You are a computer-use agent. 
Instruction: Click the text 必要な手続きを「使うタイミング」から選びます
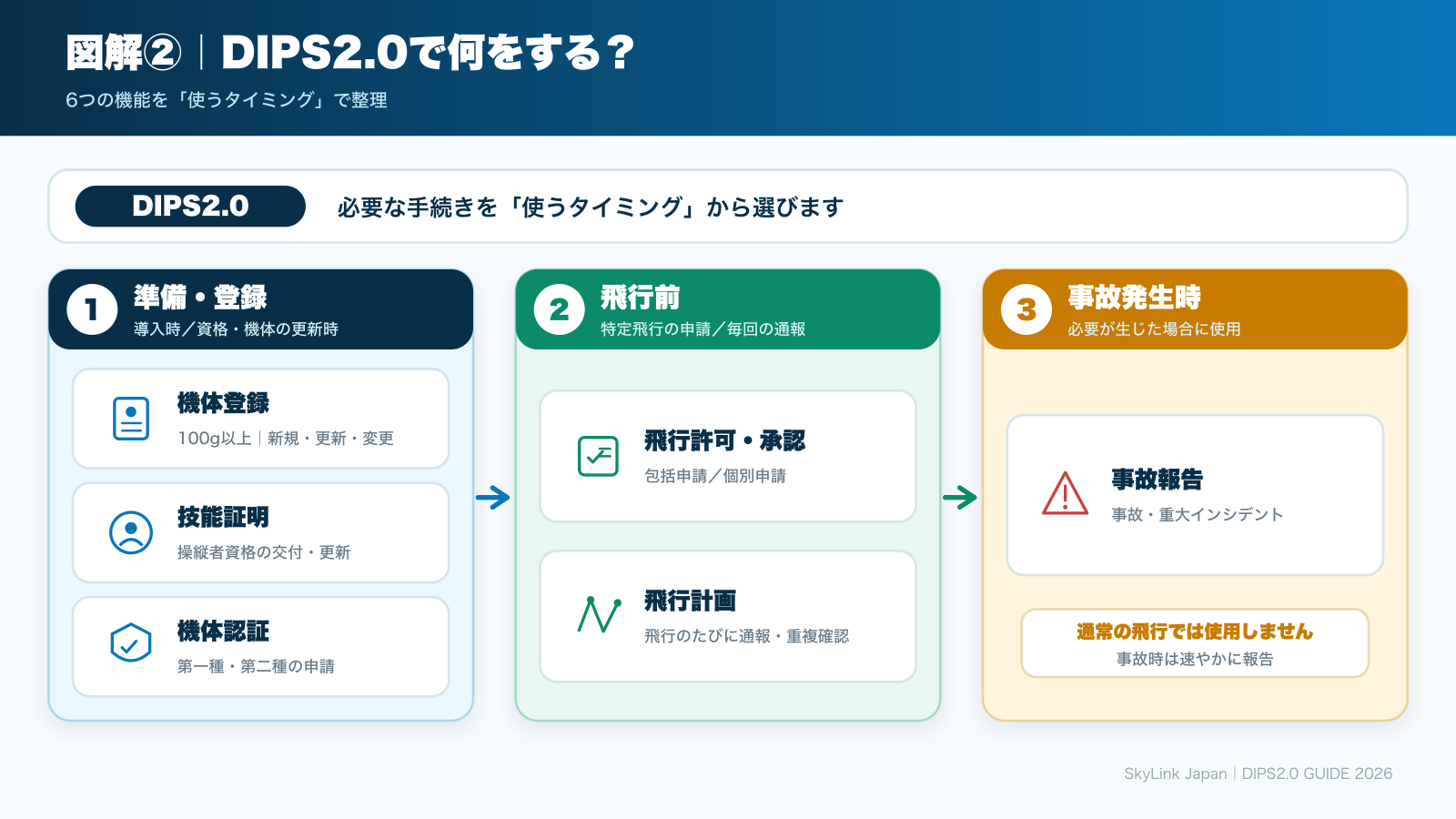click(x=591, y=207)
